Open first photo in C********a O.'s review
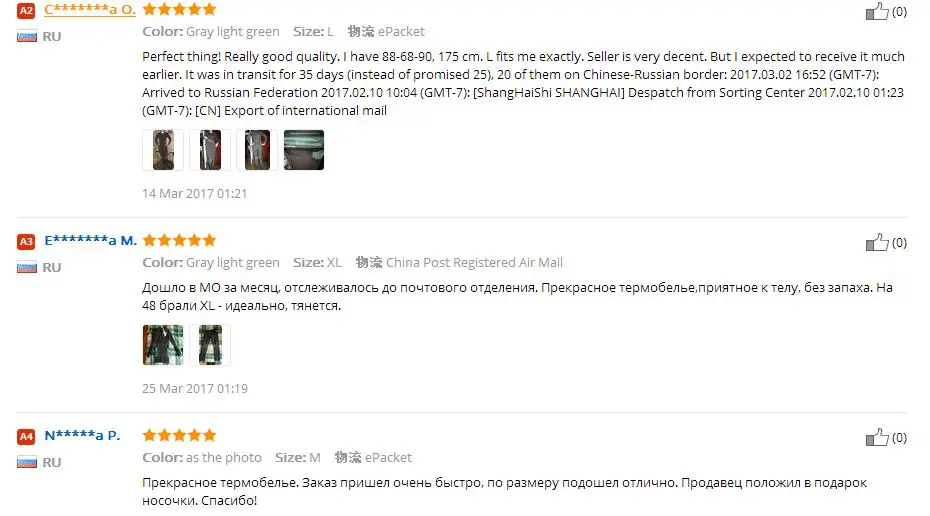The height and width of the screenshot is (516, 930). pyautogui.click(x=163, y=150)
